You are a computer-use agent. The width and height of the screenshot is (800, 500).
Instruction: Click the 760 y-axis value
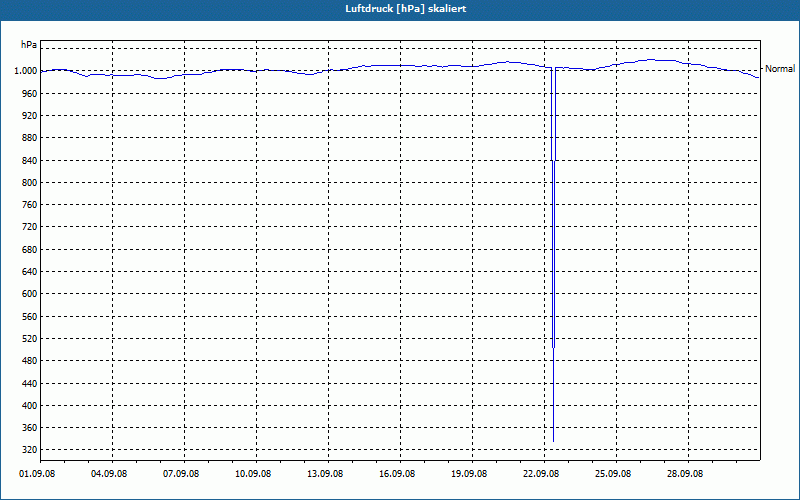30,205
